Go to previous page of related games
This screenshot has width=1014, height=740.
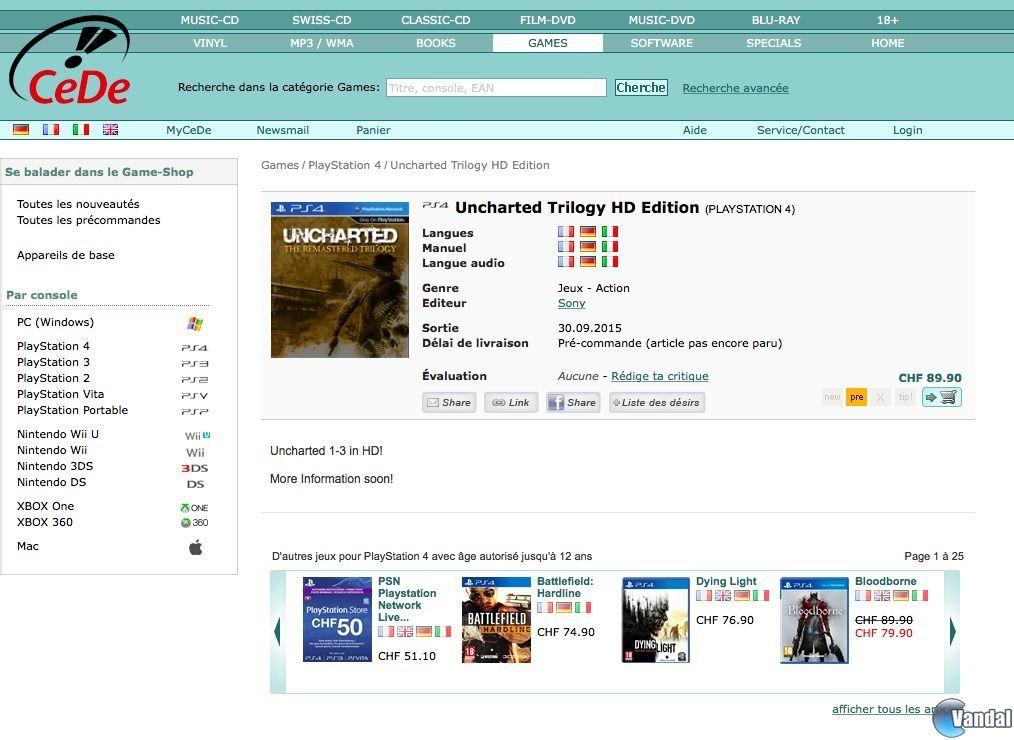pos(277,631)
